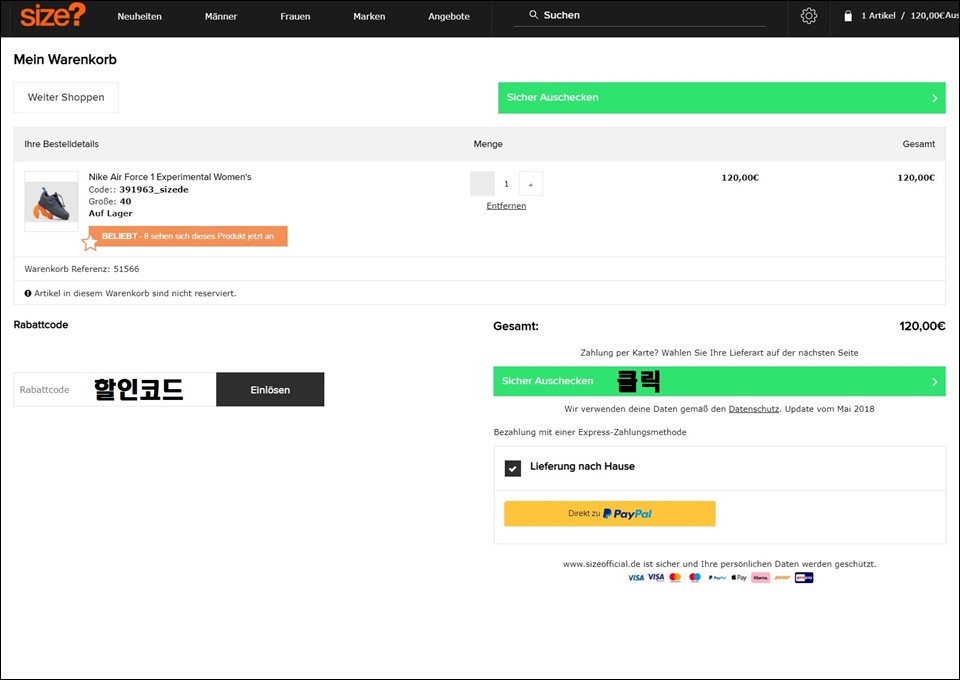
Task: Click the Maestro payment icon
Action: [x=695, y=577]
